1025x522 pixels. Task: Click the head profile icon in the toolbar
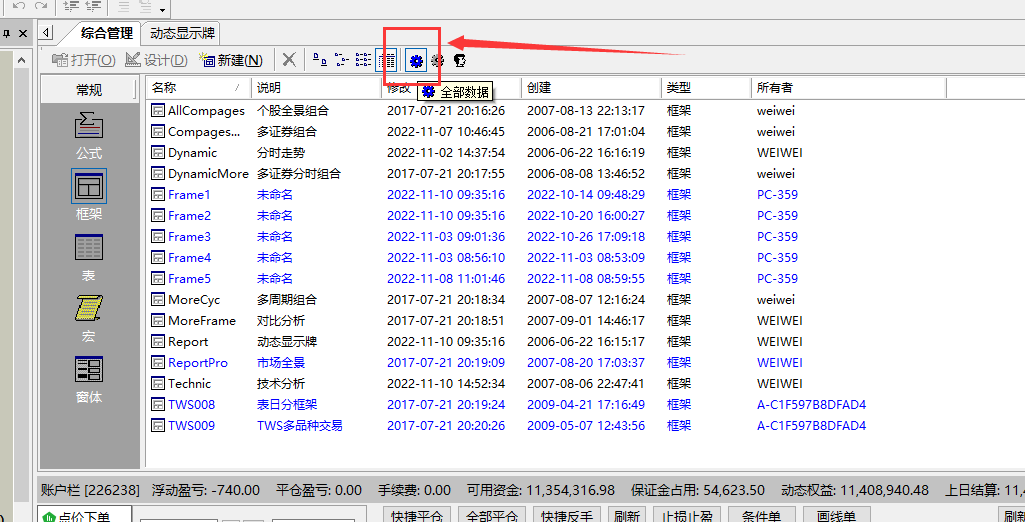point(460,61)
